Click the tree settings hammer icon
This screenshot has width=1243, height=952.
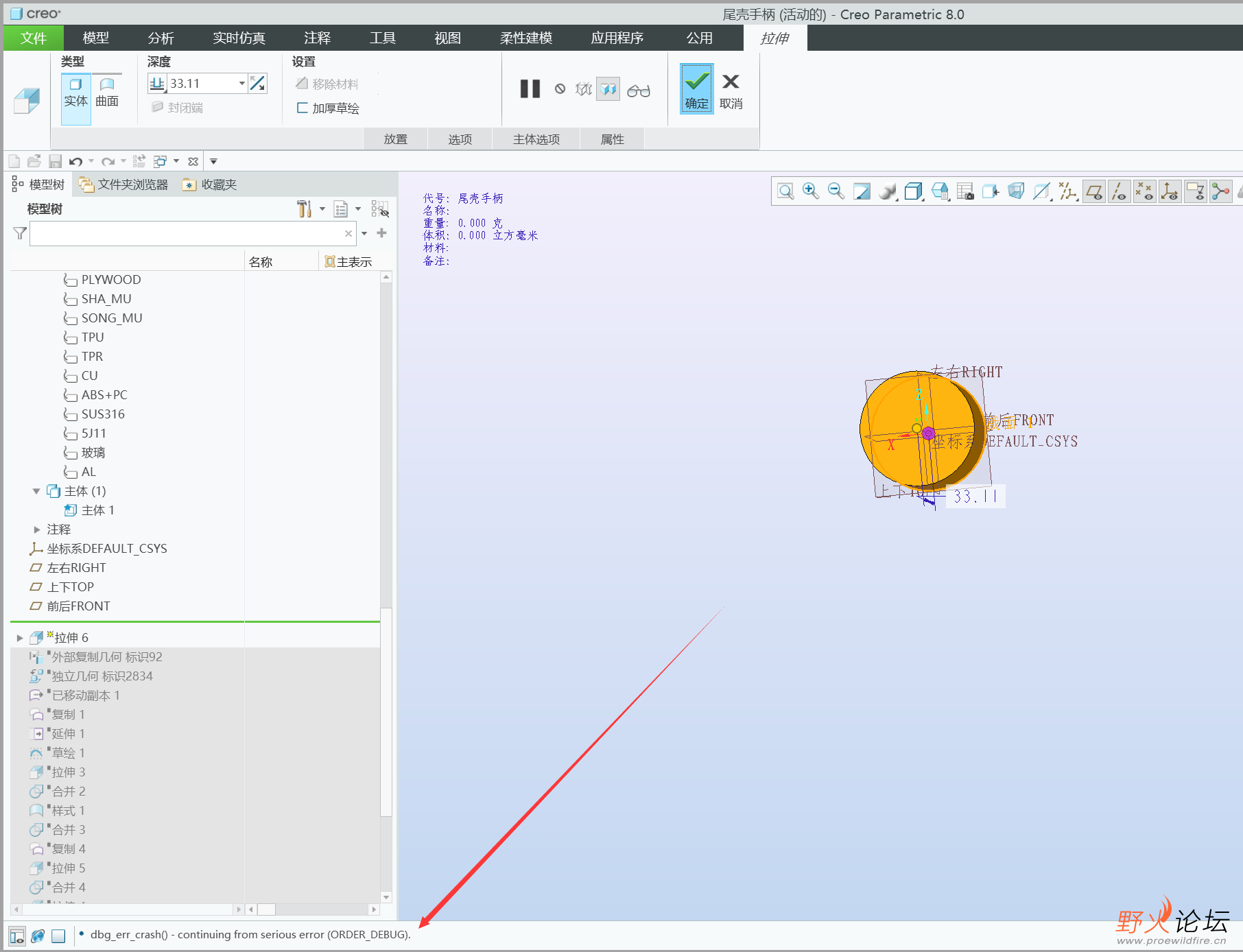pyautogui.click(x=304, y=209)
